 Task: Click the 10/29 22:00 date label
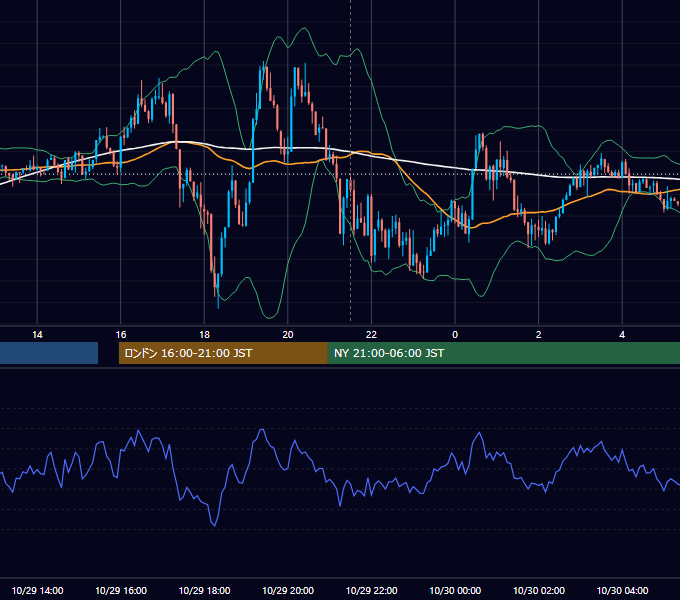tap(371, 590)
